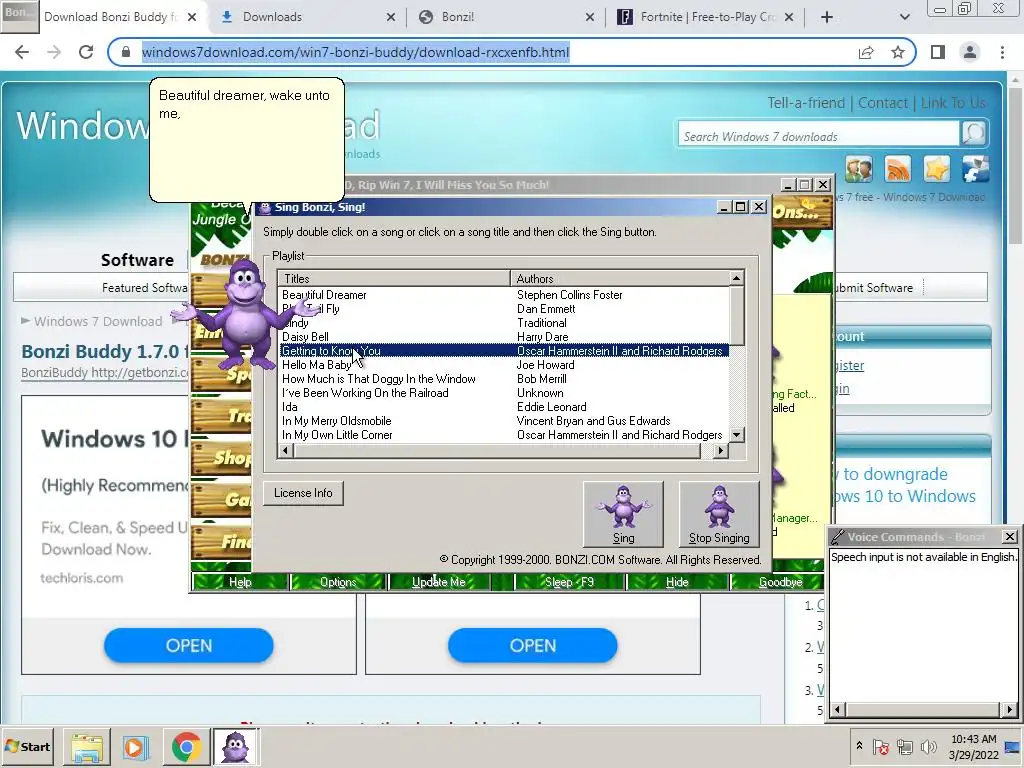
Task: Click the address bar URL
Action: [x=355, y=52]
